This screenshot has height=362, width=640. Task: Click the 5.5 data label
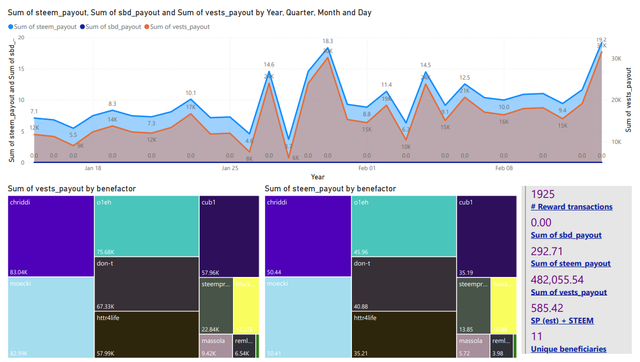point(73,135)
